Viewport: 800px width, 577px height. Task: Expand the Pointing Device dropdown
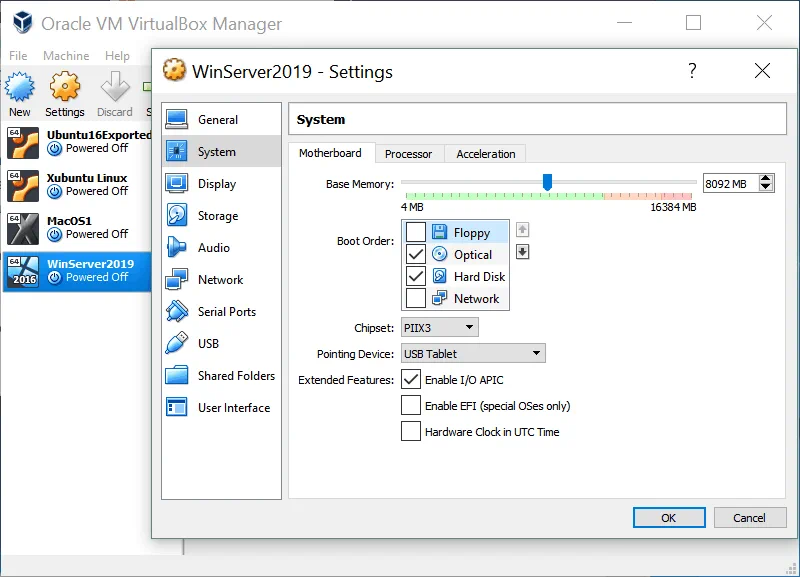pos(472,353)
